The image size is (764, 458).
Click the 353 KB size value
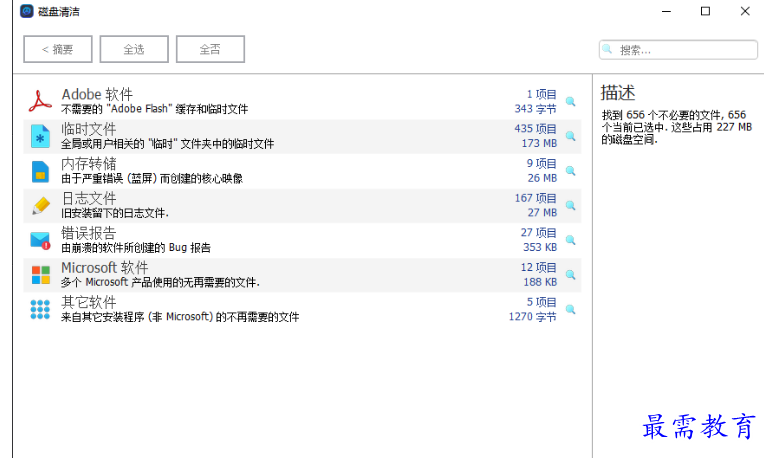540,247
